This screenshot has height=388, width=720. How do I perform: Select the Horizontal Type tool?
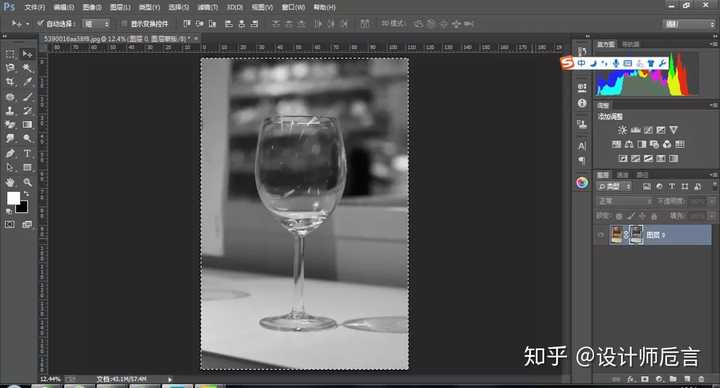(27, 153)
